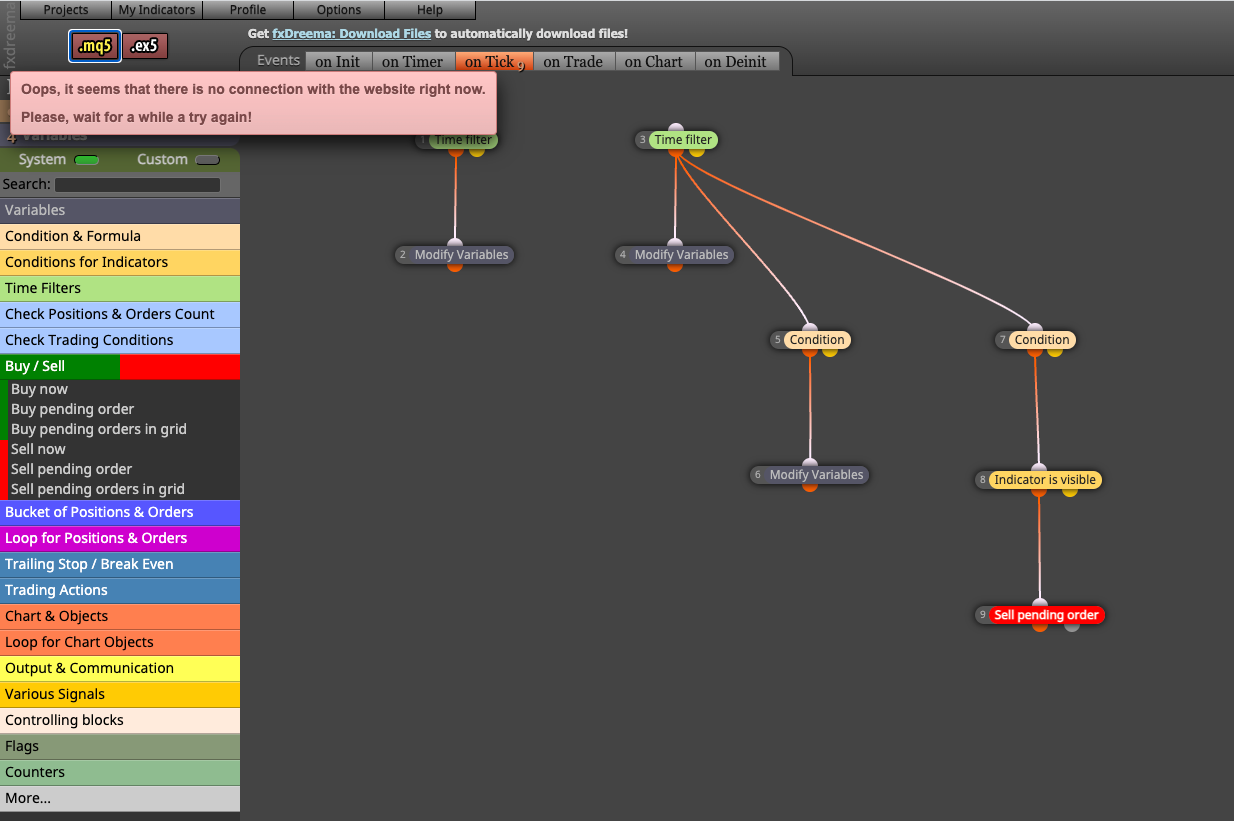The width and height of the screenshot is (1234, 821).
Task: Click the .ex5 compile button
Action: click(145, 46)
